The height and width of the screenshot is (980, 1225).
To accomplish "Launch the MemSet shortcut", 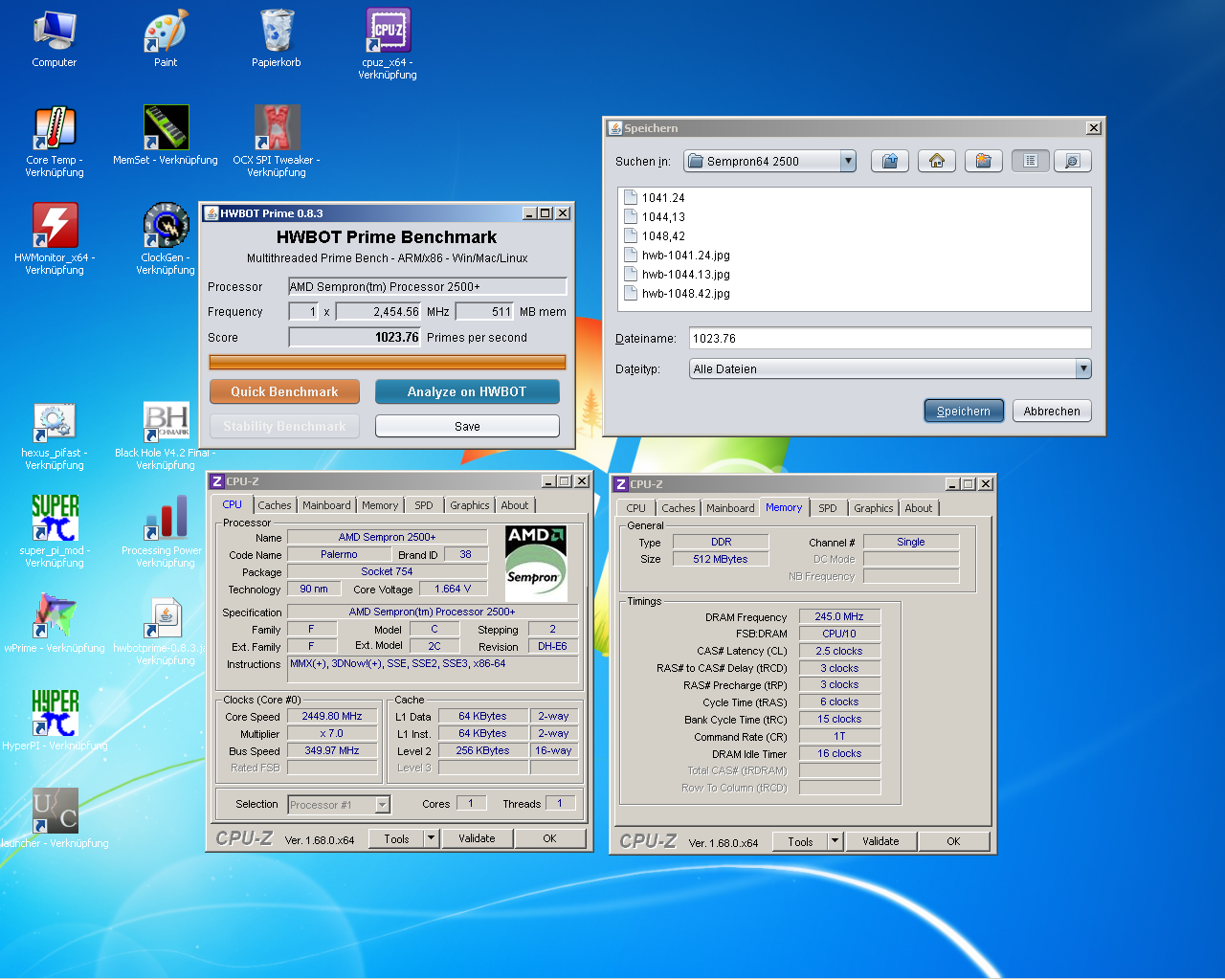I will click(x=166, y=136).
